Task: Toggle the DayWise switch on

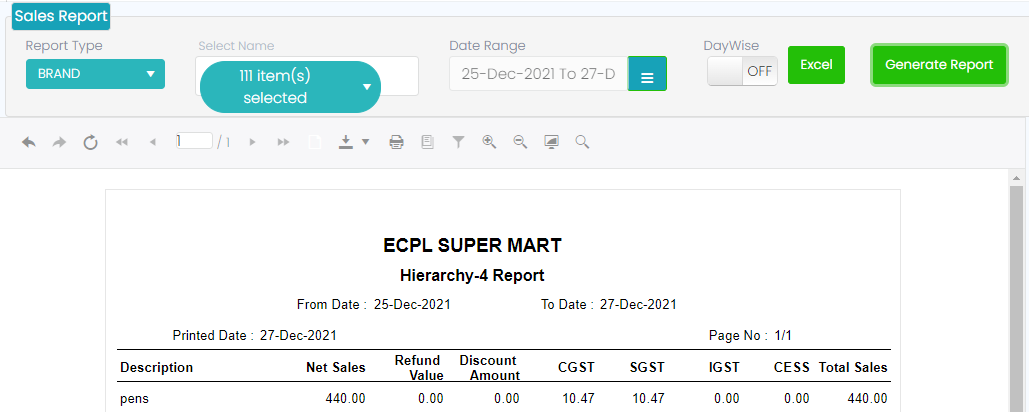Action: coord(742,71)
